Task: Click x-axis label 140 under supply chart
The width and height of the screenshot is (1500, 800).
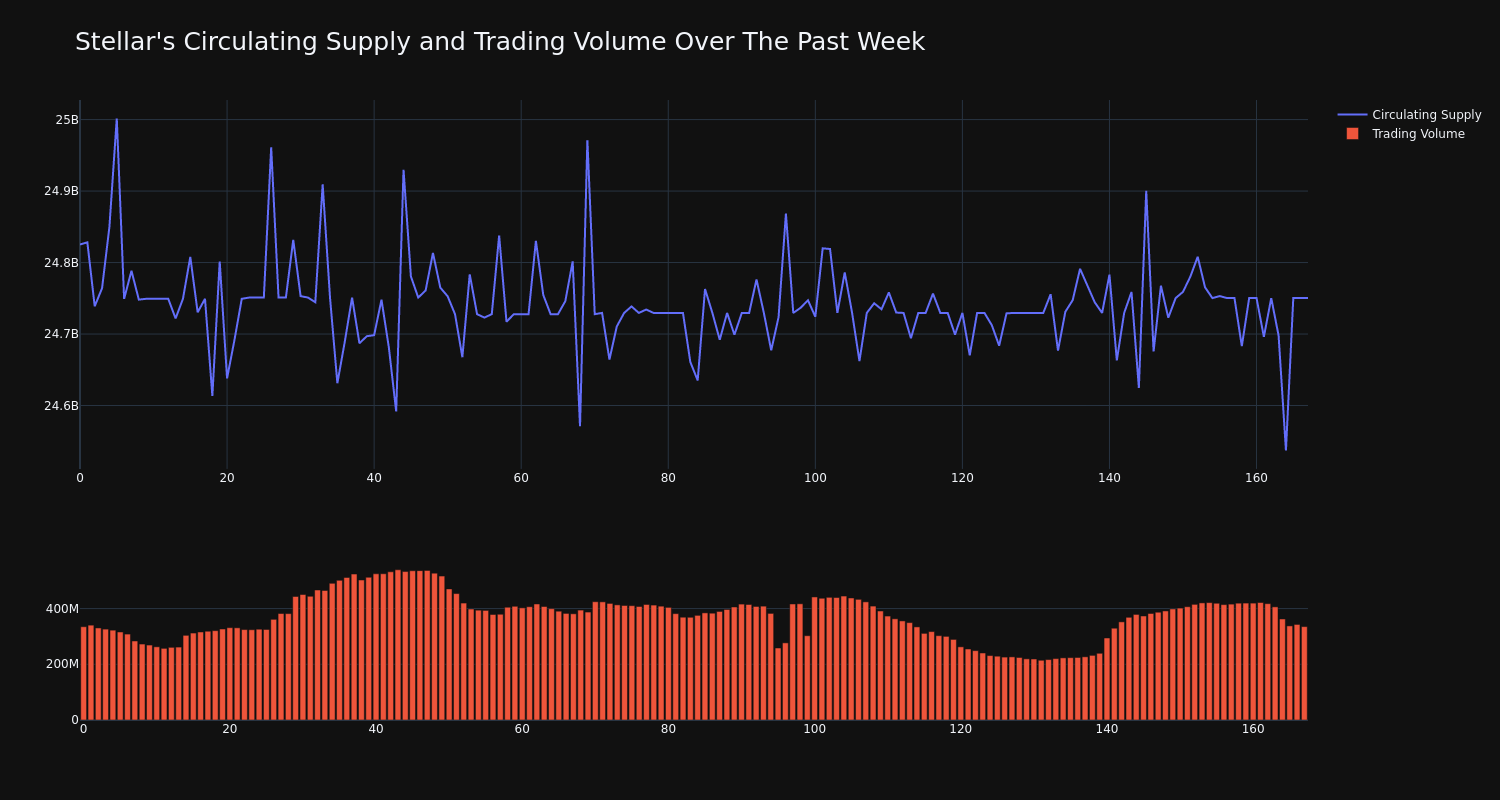Action: [1109, 478]
